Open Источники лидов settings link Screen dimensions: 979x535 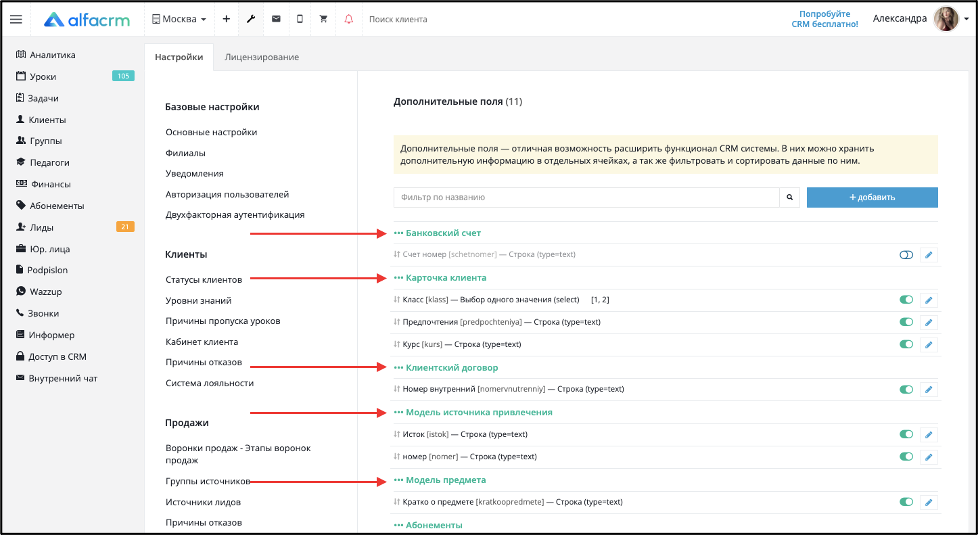(x=203, y=502)
